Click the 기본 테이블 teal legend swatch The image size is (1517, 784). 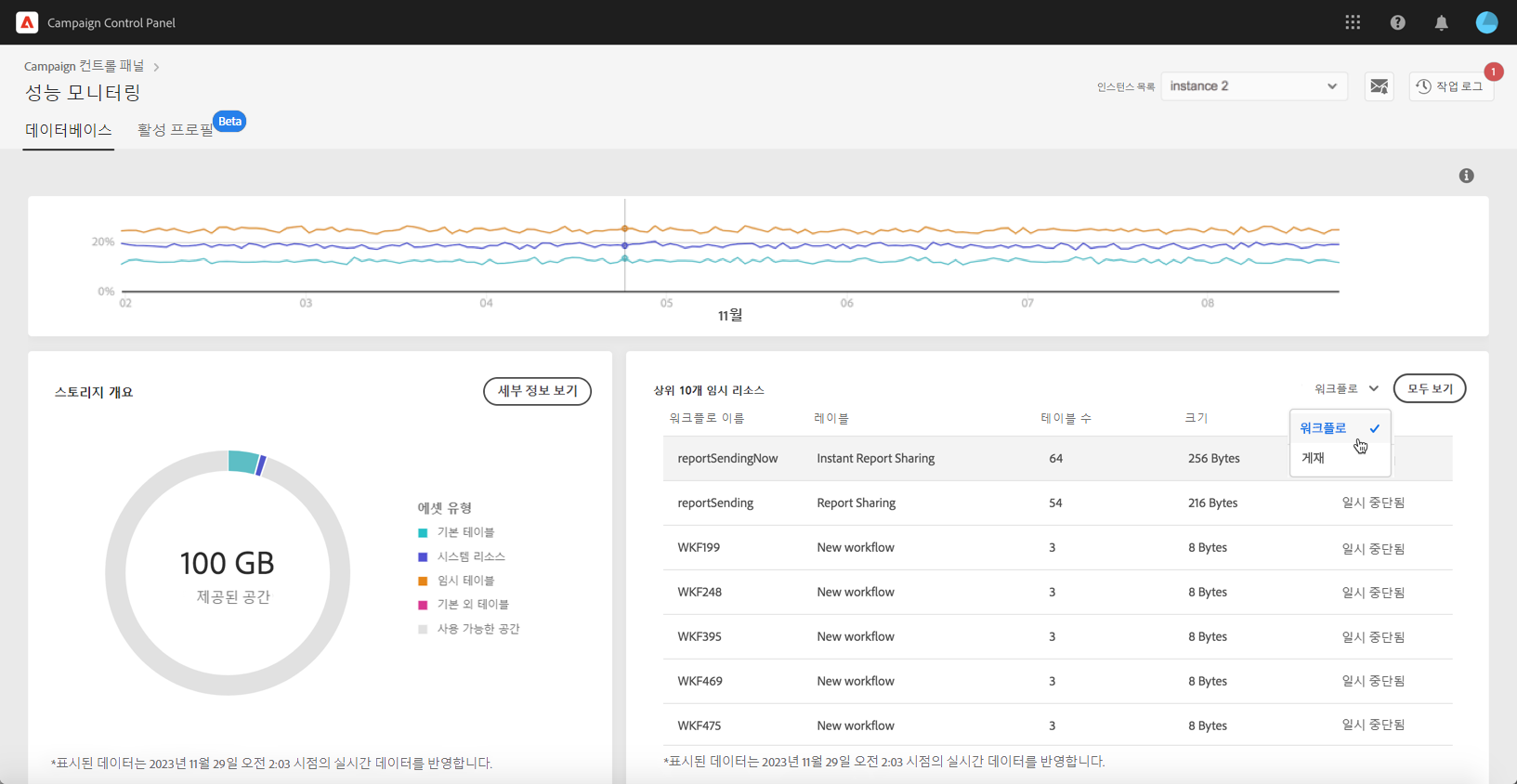(423, 532)
